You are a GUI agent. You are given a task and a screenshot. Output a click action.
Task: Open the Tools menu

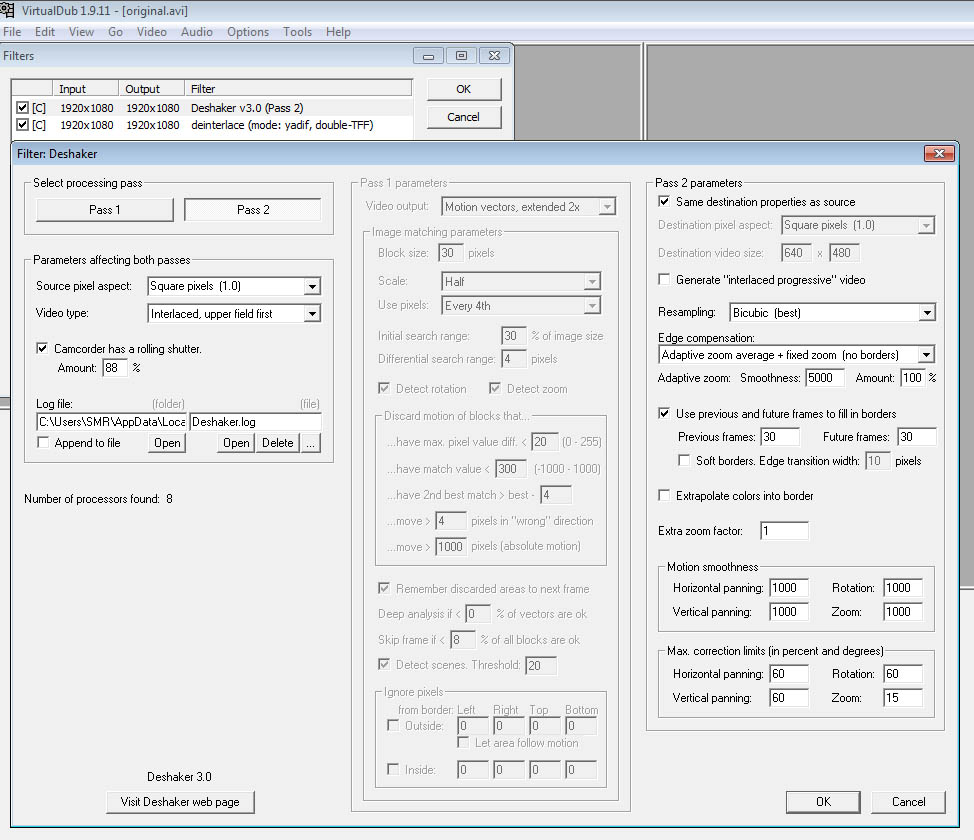[298, 32]
